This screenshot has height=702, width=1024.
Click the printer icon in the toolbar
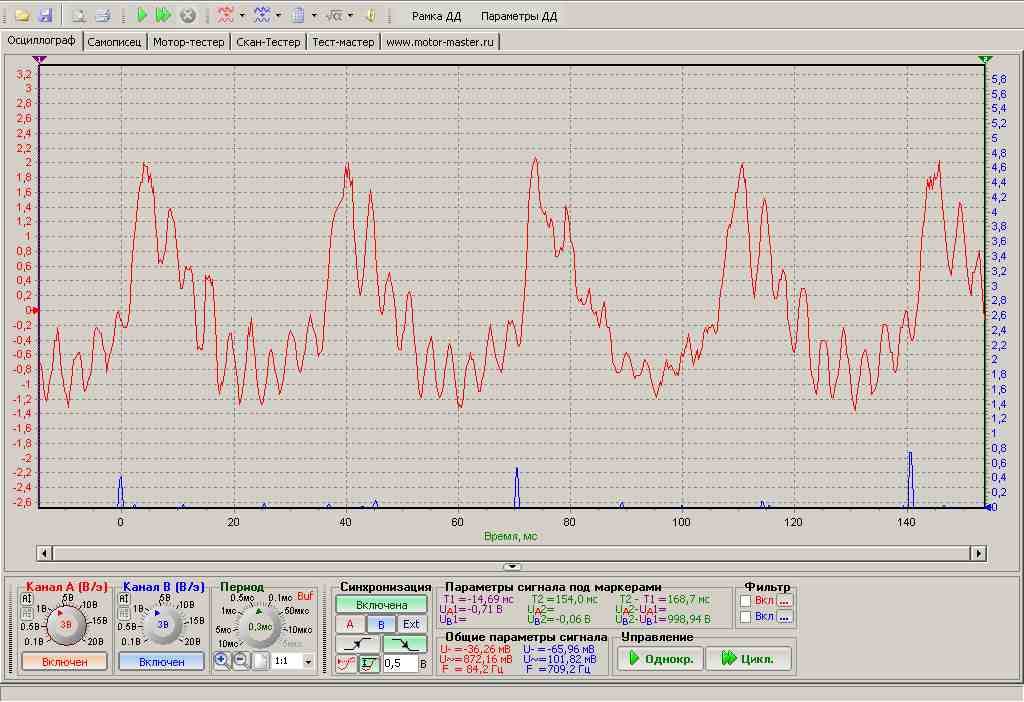102,16
